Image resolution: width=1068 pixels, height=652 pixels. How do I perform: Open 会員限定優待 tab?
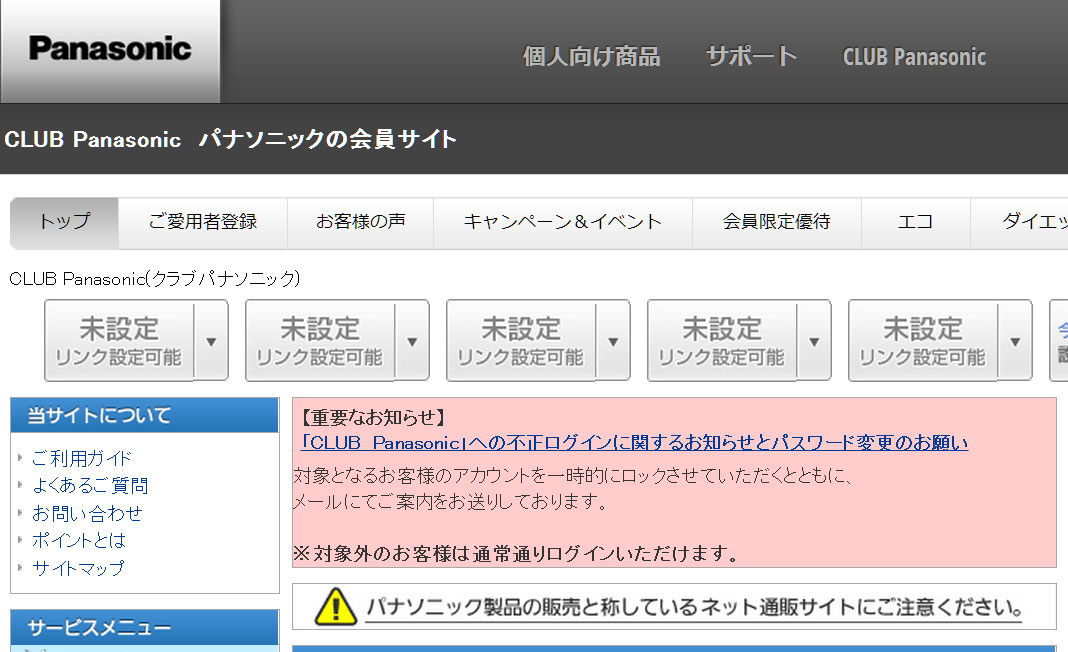pyautogui.click(x=776, y=222)
